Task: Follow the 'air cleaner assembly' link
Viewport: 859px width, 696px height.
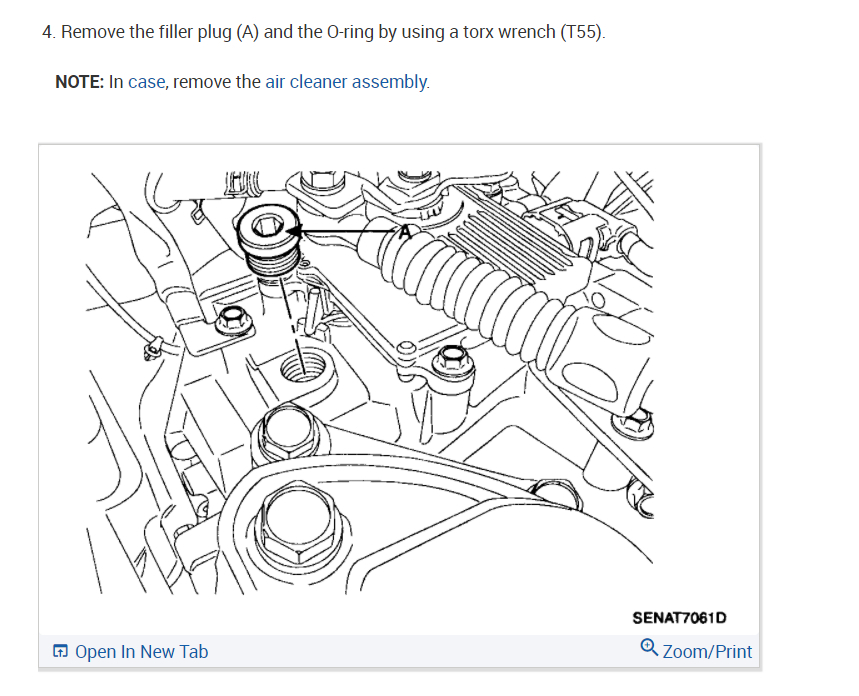Action: coord(347,82)
